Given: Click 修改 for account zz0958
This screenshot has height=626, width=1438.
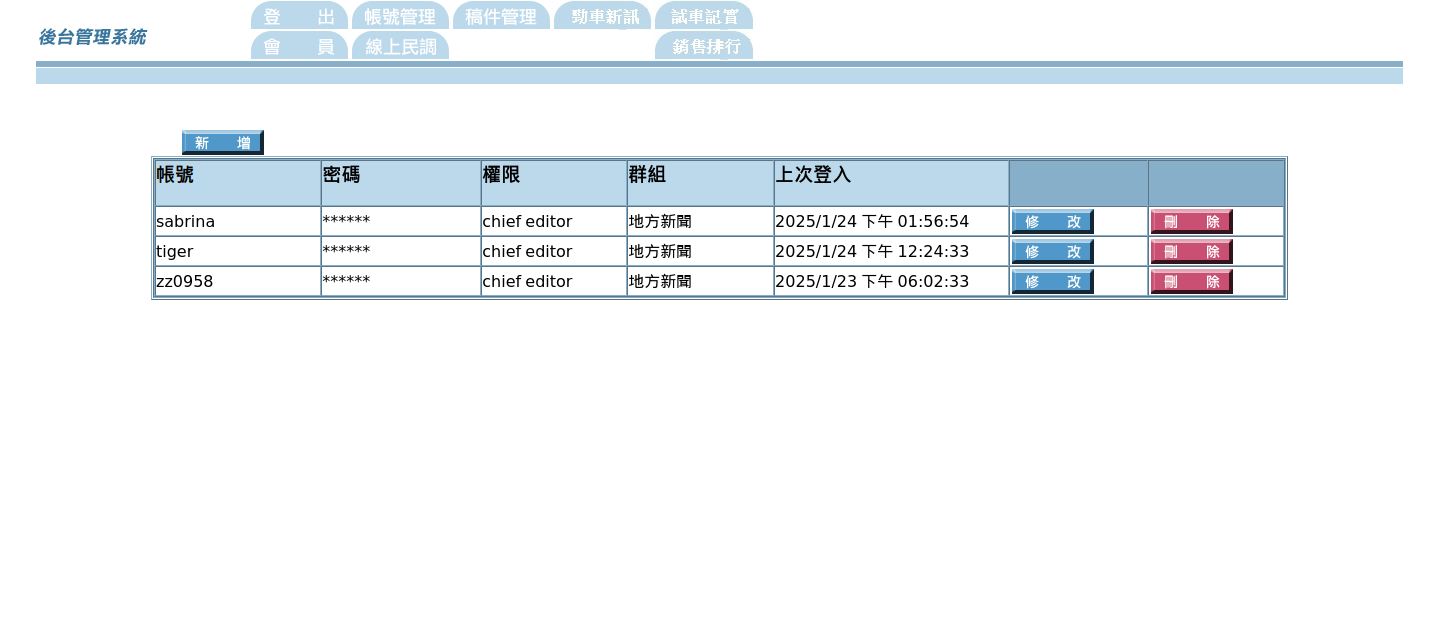Looking at the screenshot, I should (1053, 282).
